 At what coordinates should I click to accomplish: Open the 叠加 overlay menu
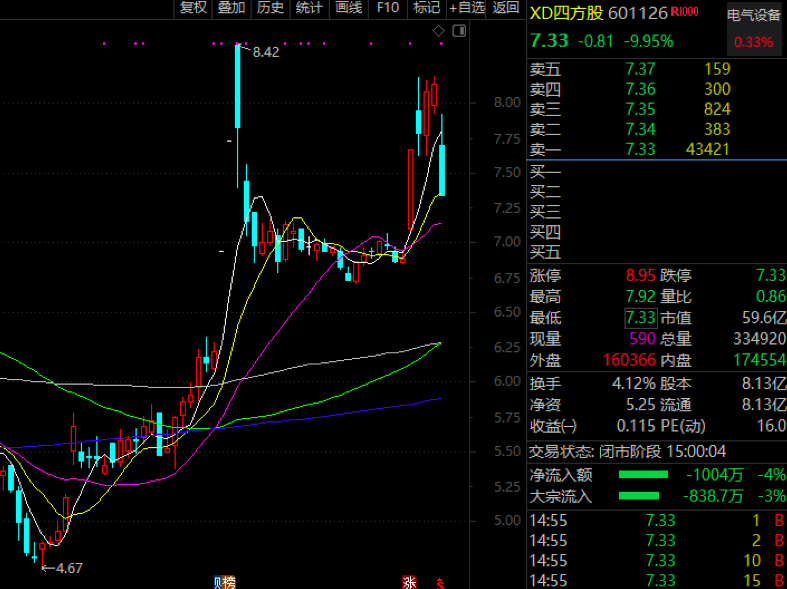click(232, 8)
